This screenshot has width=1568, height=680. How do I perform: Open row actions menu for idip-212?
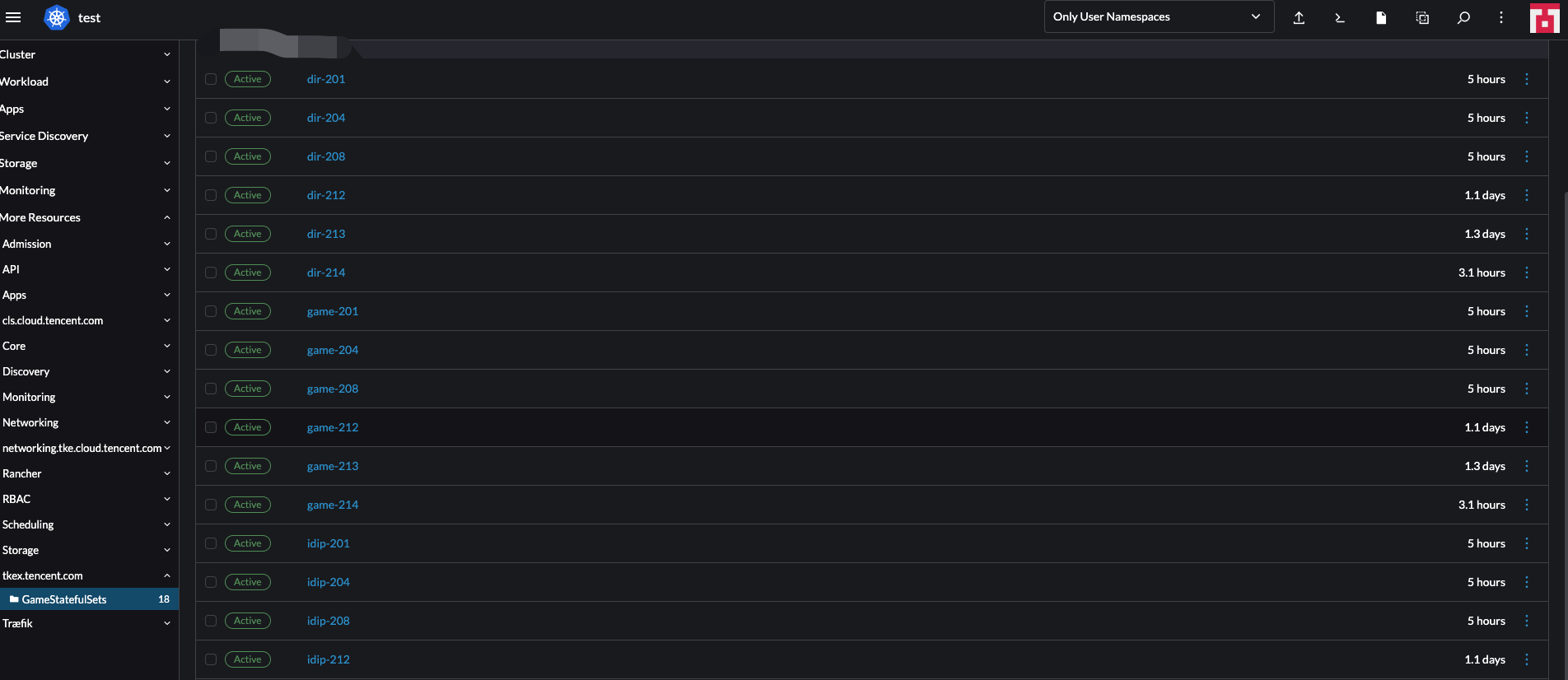[1527, 659]
